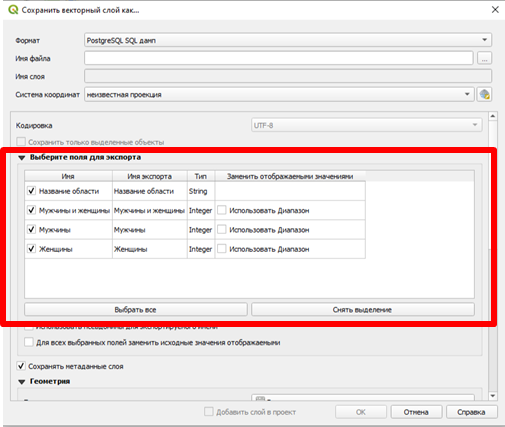Click the scrollbar down arrow

tap(493, 396)
